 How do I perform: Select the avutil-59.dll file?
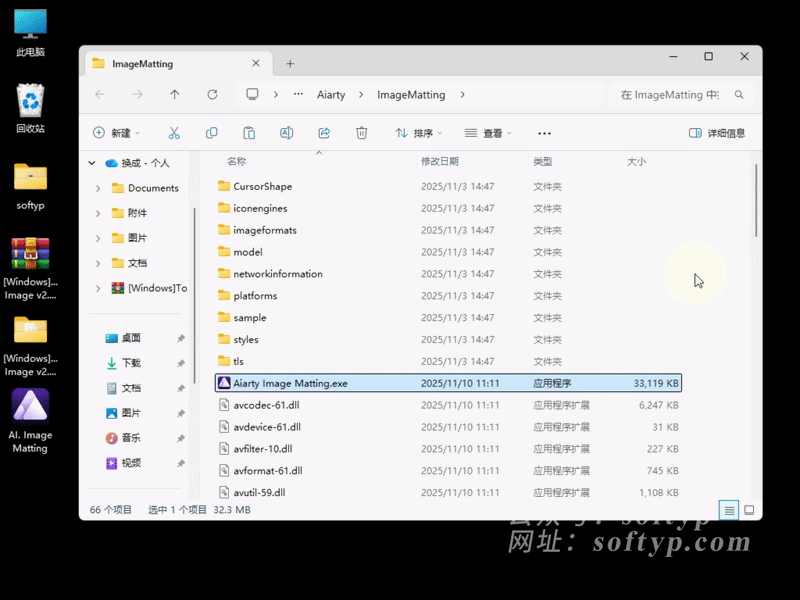coord(447,492)
